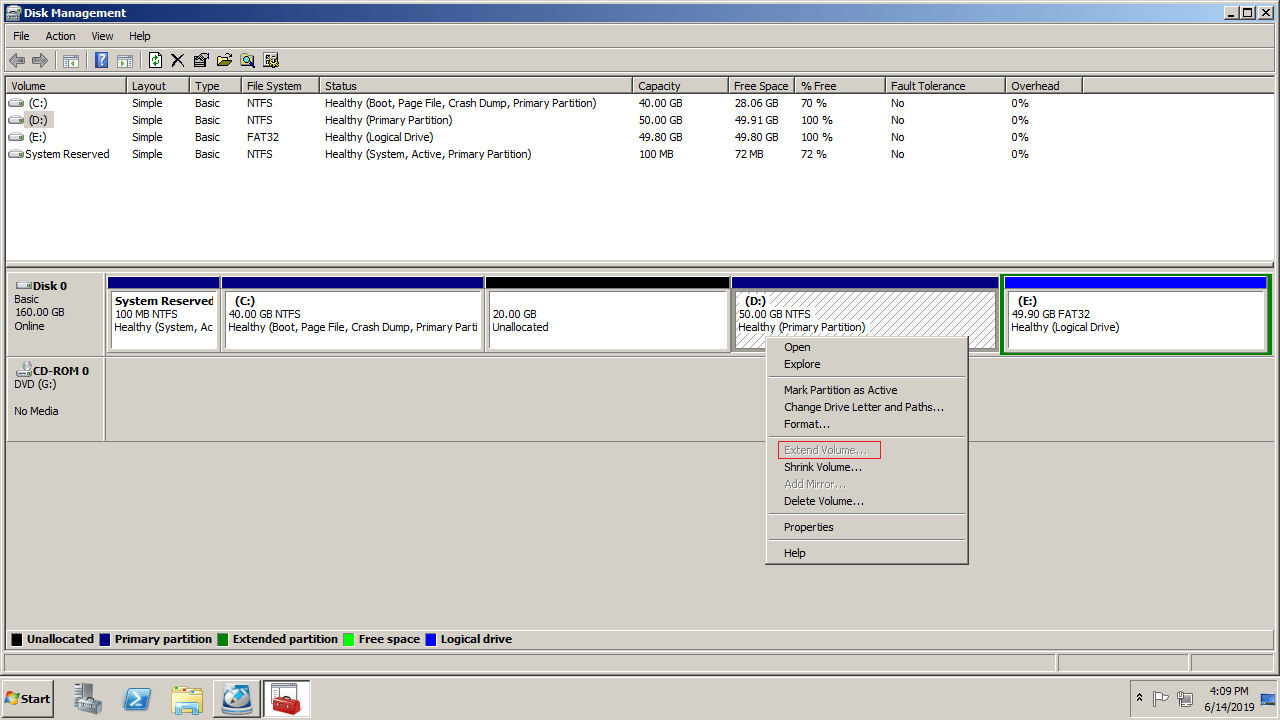The width and height of the screenshot is (1280, 720).
Task: Show hidden tray icons with chevron
Action: coord(1139,698)
